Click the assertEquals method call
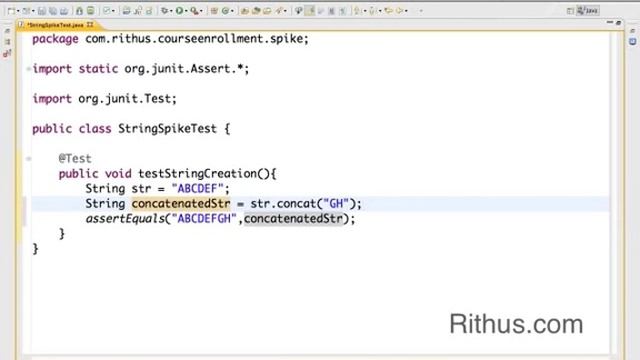 point(124,219)
